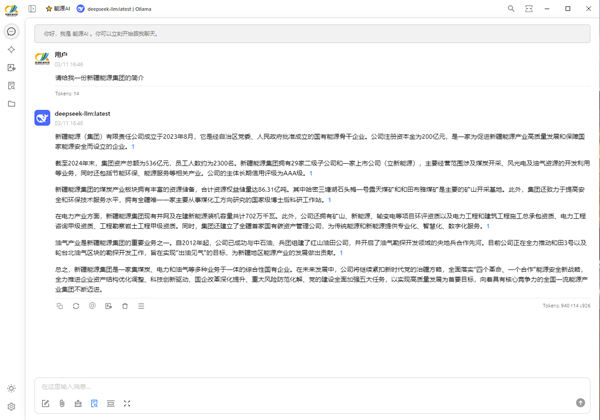
Task: Open the more options menu below response
Action: click(141, 306)
